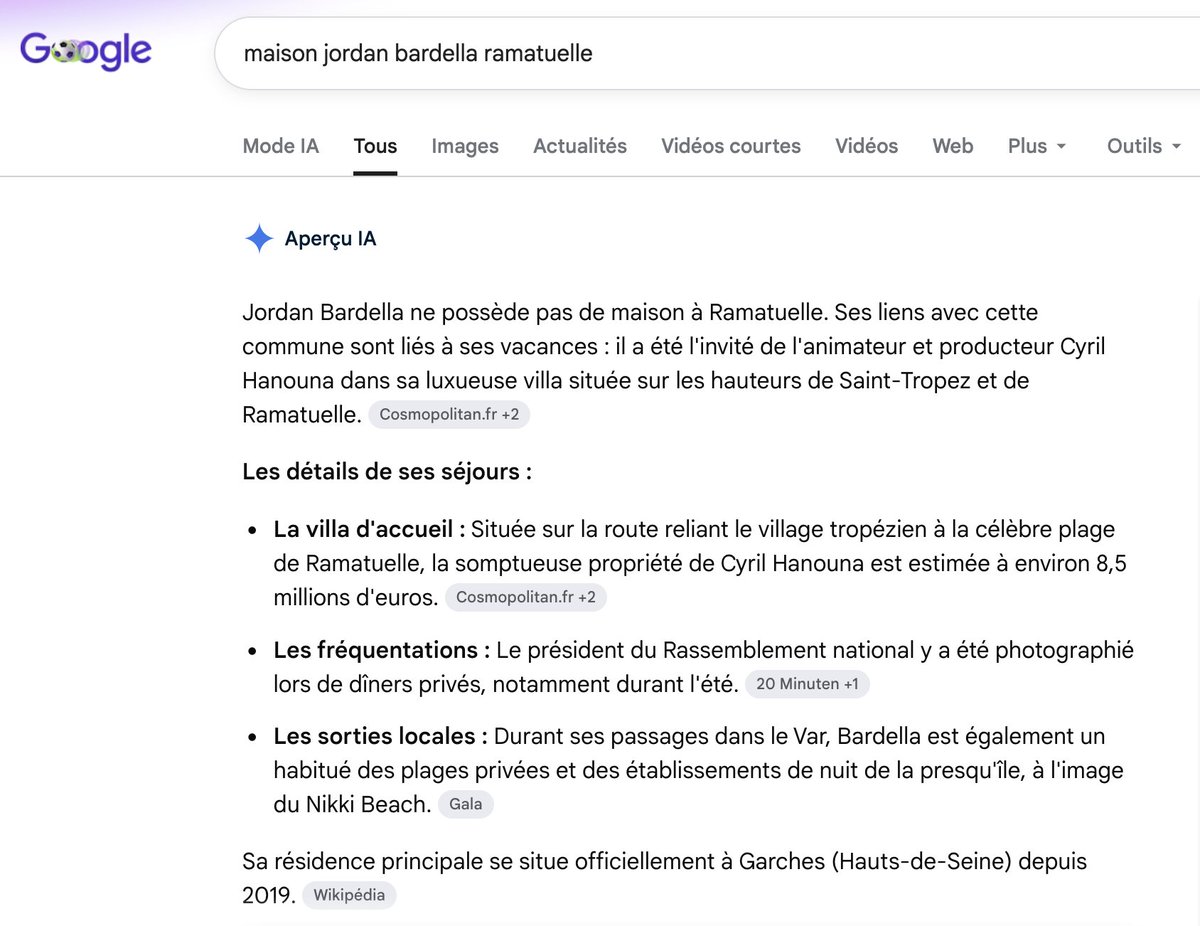Expand the Plus dropdown

coord(1037,146)
